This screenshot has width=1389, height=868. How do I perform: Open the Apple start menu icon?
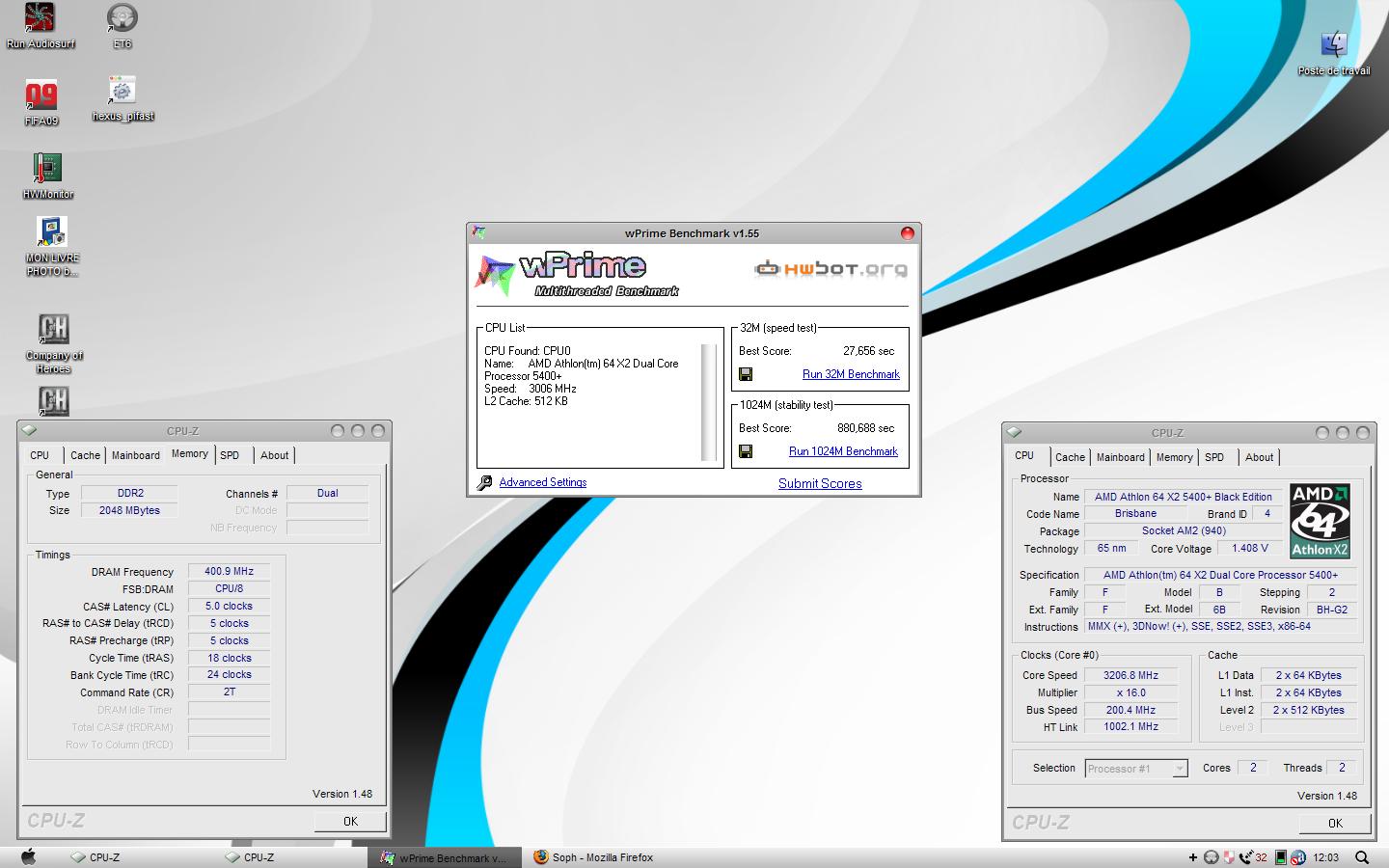click(x=28, y=856)
